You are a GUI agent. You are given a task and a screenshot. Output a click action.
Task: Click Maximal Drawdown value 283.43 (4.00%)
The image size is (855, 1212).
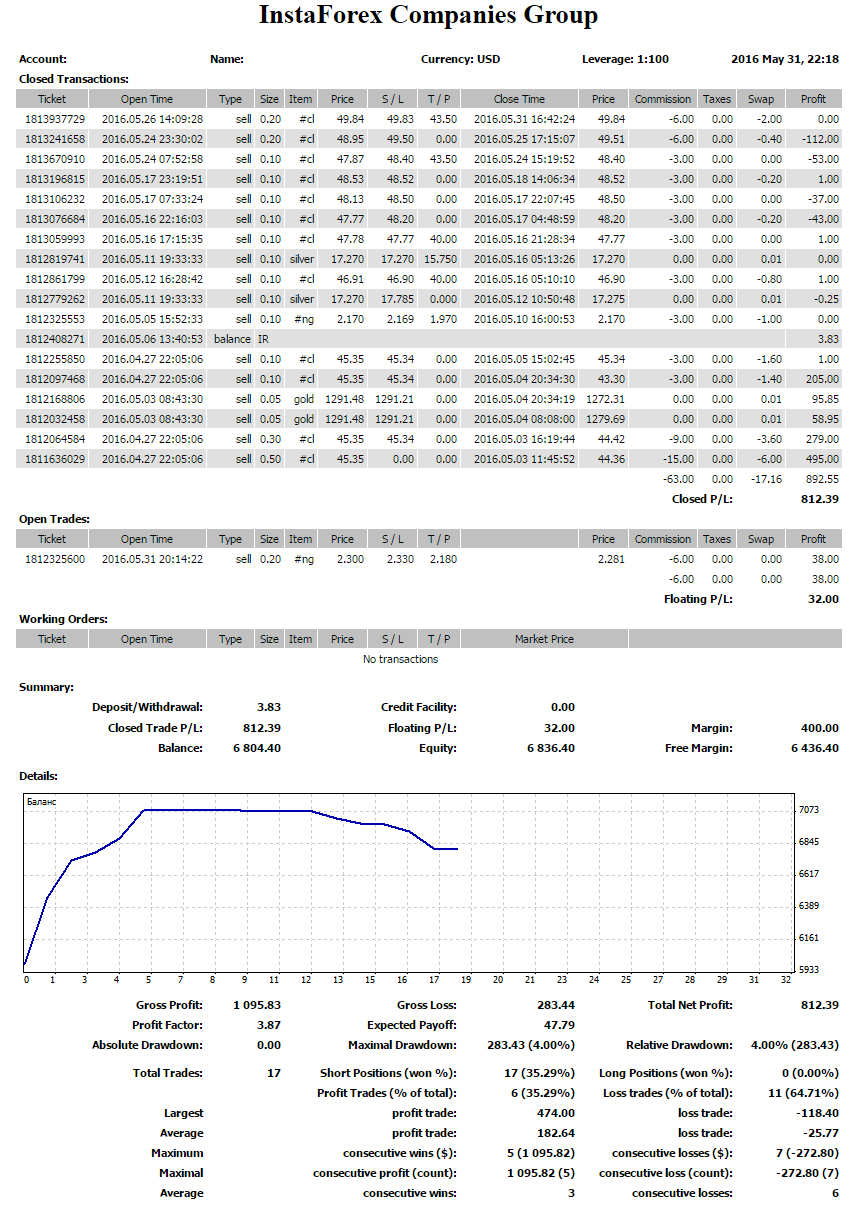(x=531, y=1045)
